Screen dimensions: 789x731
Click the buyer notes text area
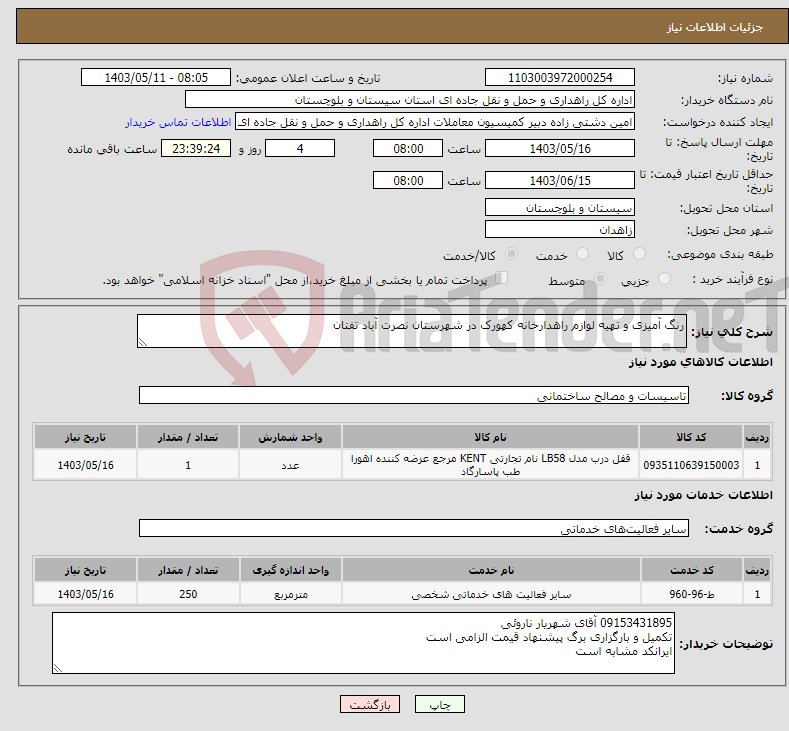click(363, 643)
